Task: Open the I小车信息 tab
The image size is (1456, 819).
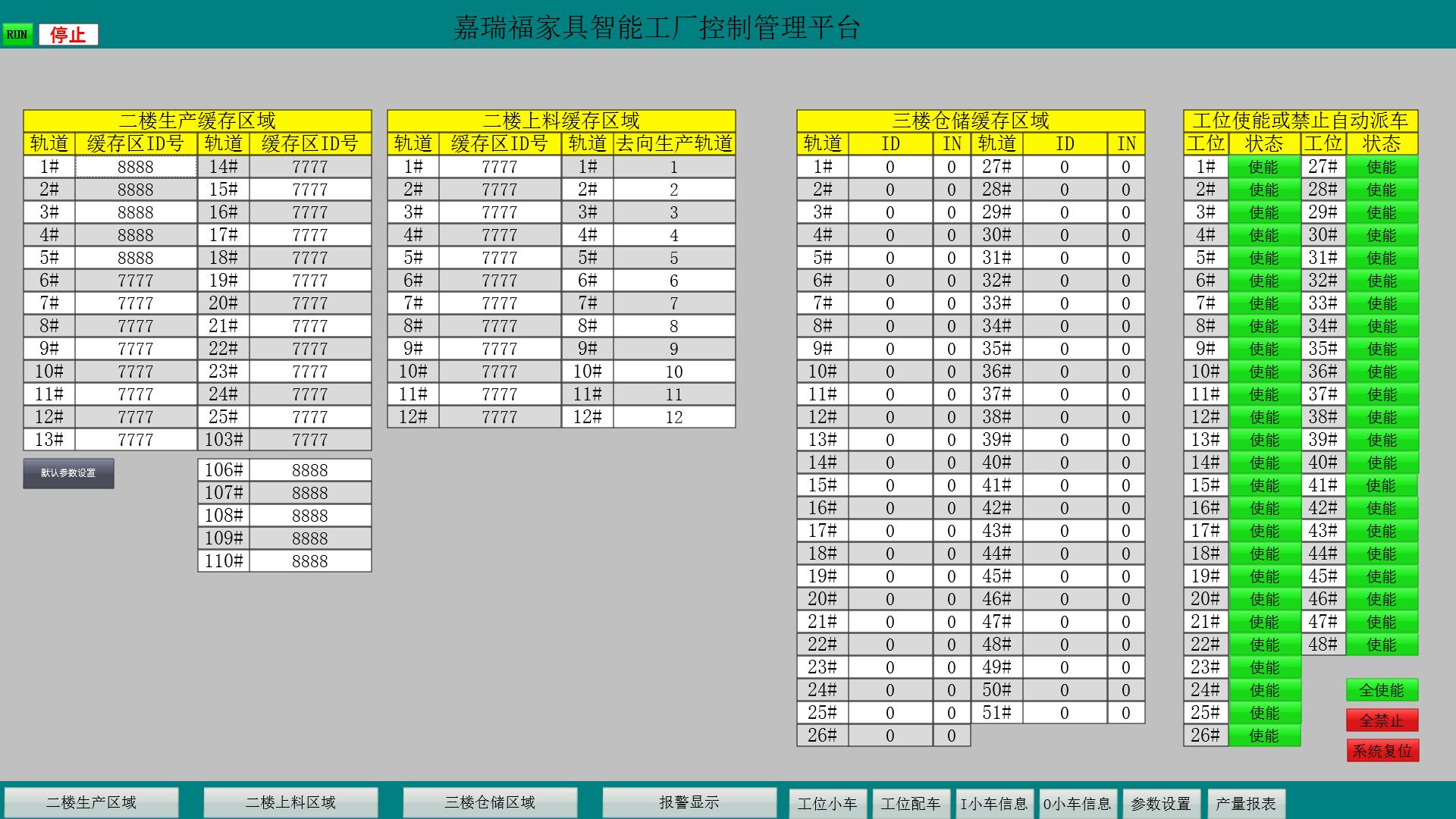Action: click(x=994, y=803)
